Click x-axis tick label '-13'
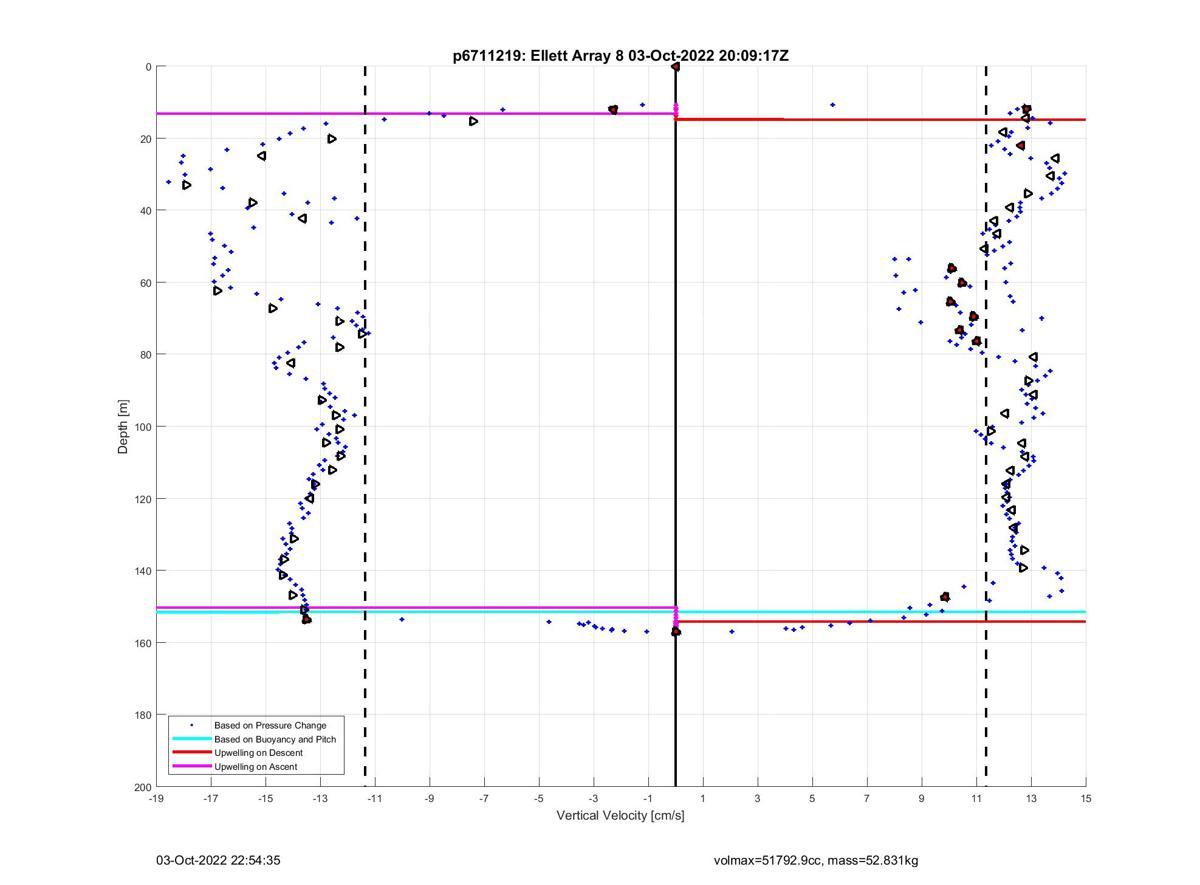Screen dimensions: 1200x885 (x=320, y=799)
